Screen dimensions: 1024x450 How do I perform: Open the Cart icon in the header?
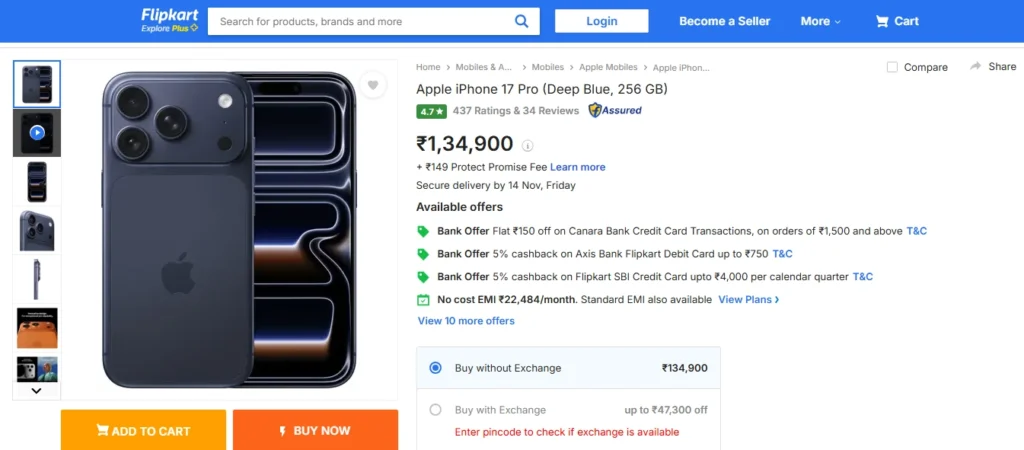882,21
